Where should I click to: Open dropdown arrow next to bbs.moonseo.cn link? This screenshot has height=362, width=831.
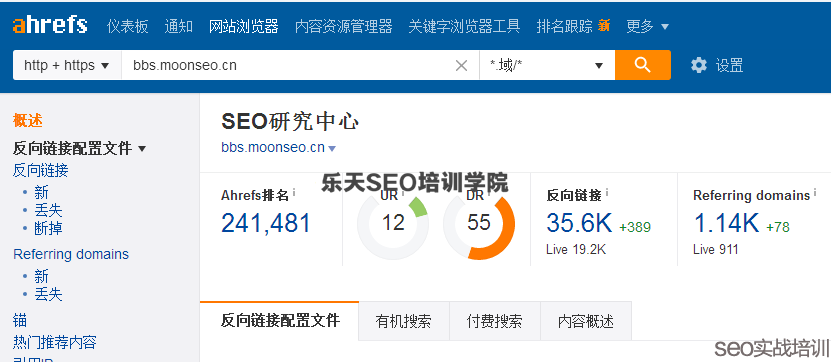[332, 149]
